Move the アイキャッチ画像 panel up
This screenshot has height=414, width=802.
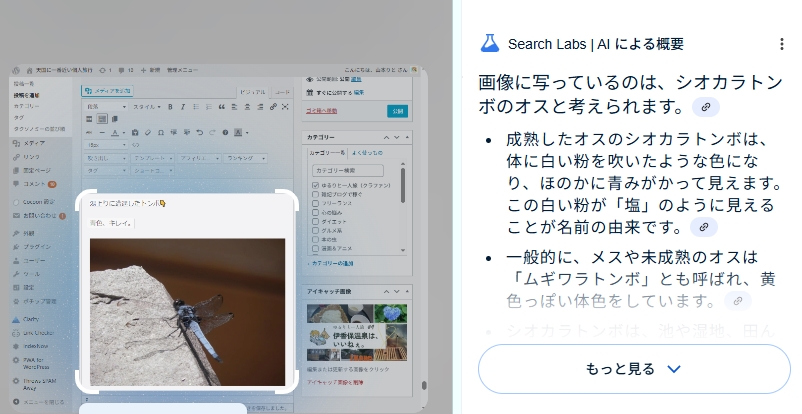click(387, 291)
